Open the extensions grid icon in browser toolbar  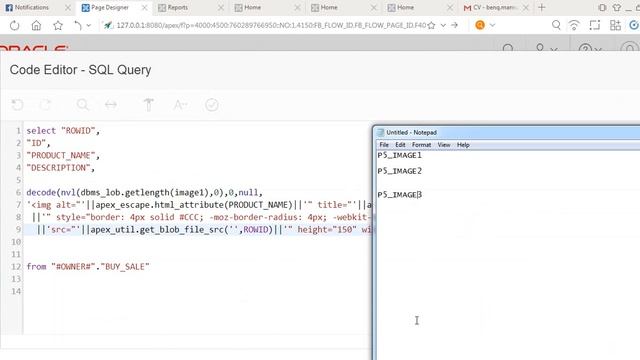(615, 25)
